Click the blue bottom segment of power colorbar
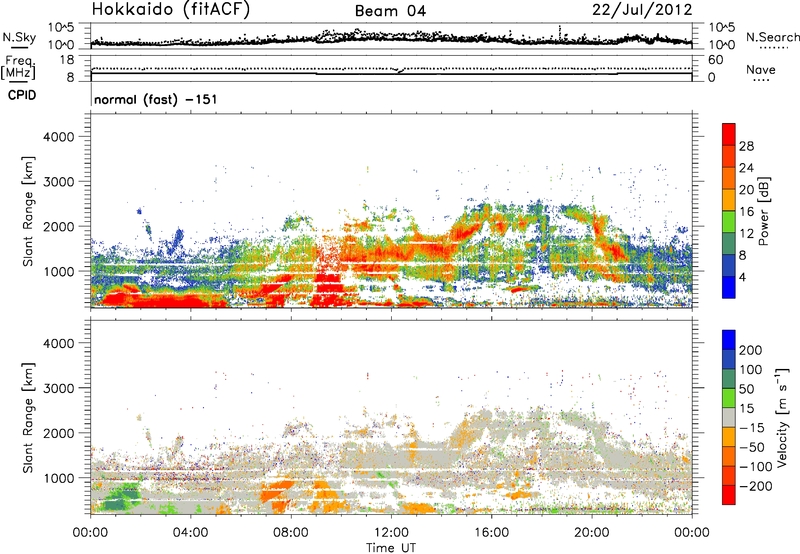 (729, 287)
